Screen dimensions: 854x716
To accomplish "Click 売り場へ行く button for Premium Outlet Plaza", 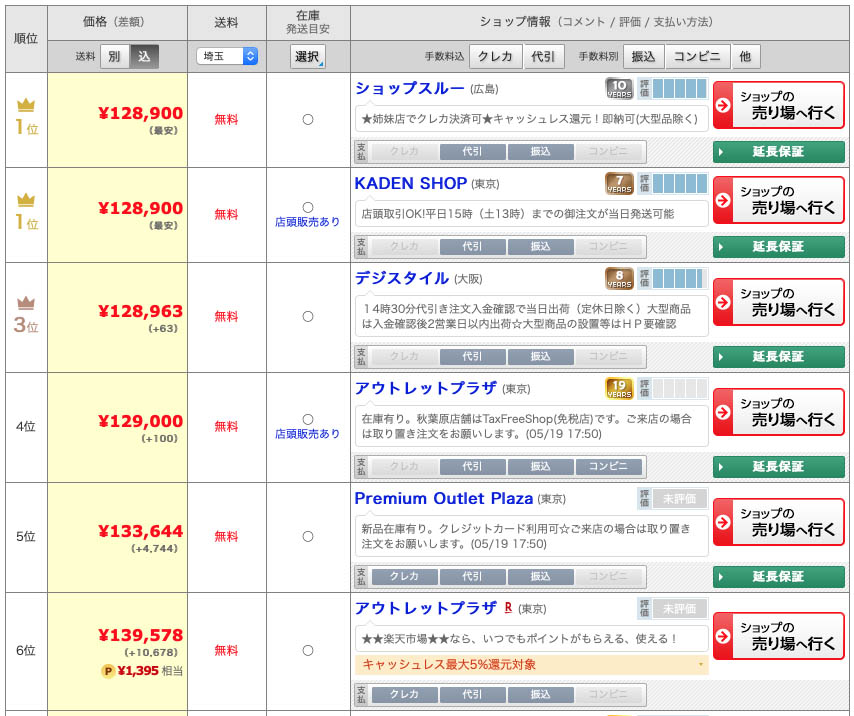I will (x=778, y=522).
